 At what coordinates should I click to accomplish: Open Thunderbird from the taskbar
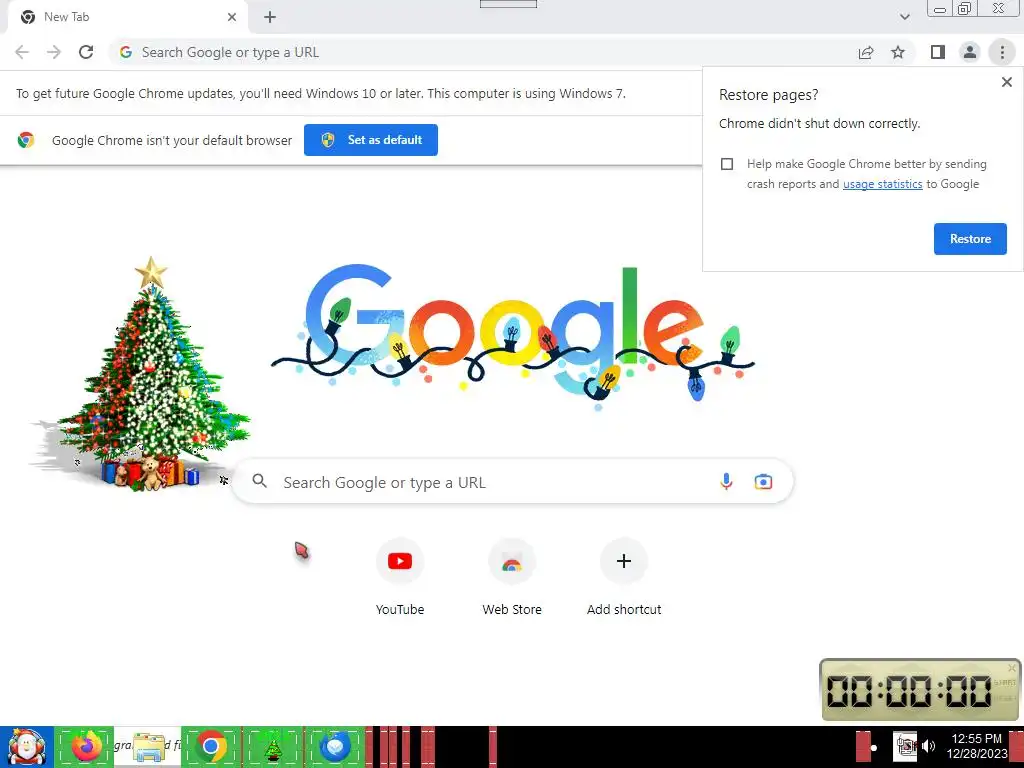coord(335,747)
